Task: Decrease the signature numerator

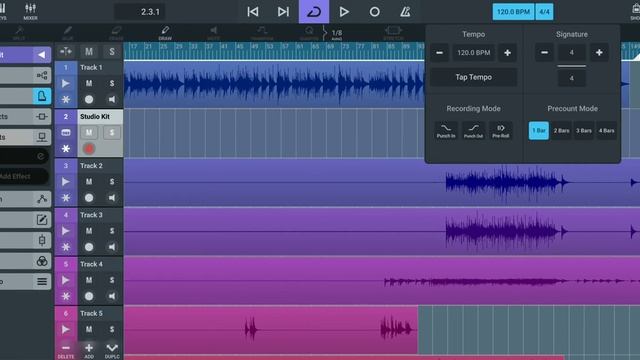Action: pyautogui.click(x=544, y=53)
